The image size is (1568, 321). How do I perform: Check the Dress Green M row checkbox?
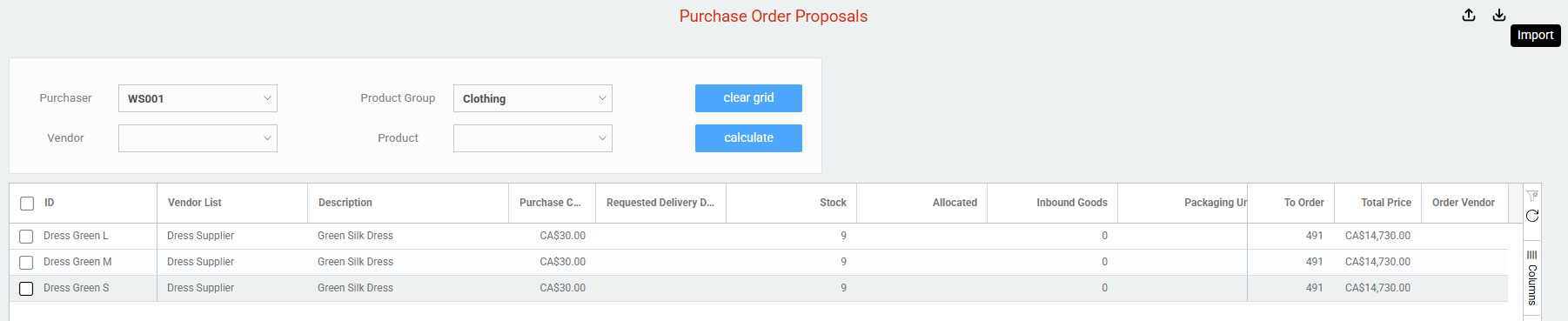click(x=26, y=263)
